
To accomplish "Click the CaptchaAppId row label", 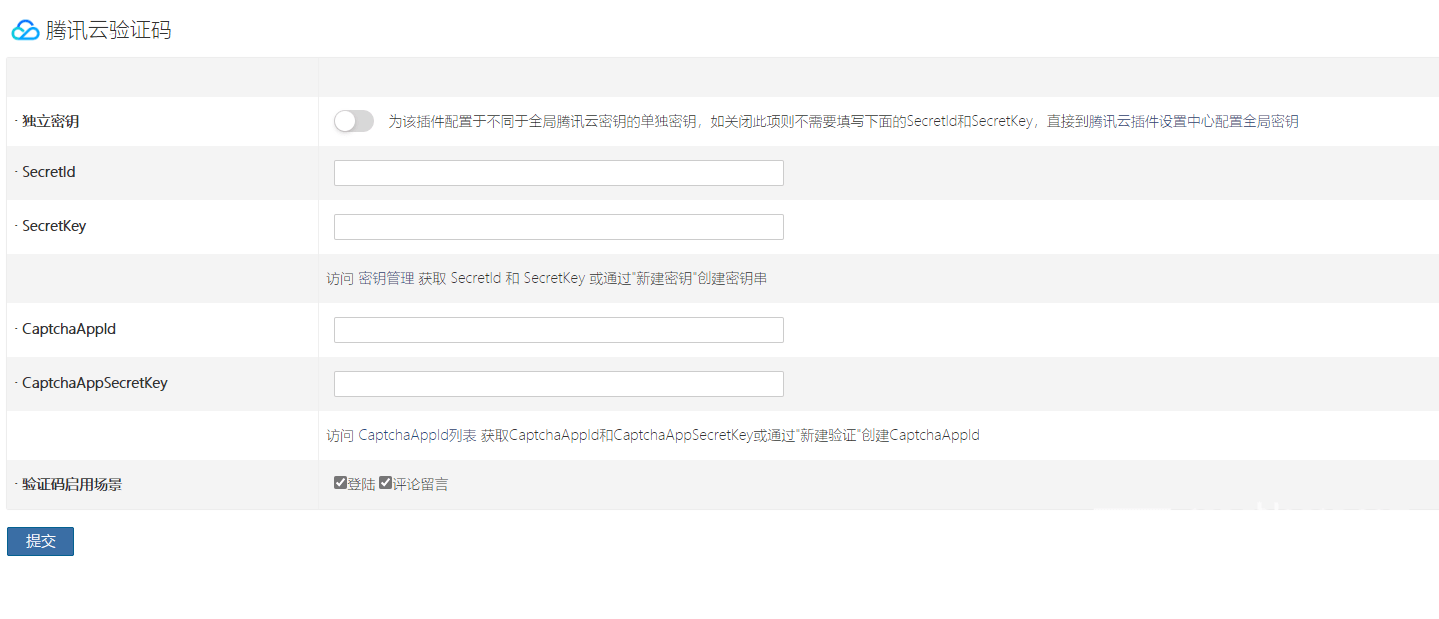I will pyautogui.click(x=68, y=328).
